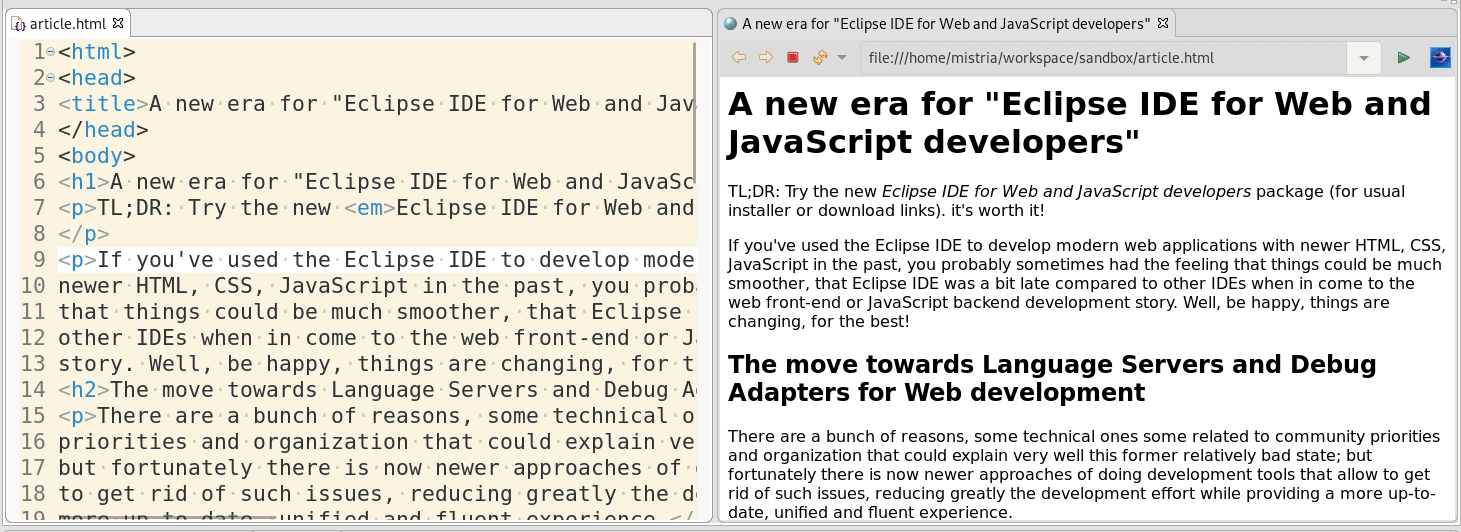This screenshot has width=1461, height=532.
Task: Click the 'The move towards Language Servers' heading
Action: point(1052,378)
